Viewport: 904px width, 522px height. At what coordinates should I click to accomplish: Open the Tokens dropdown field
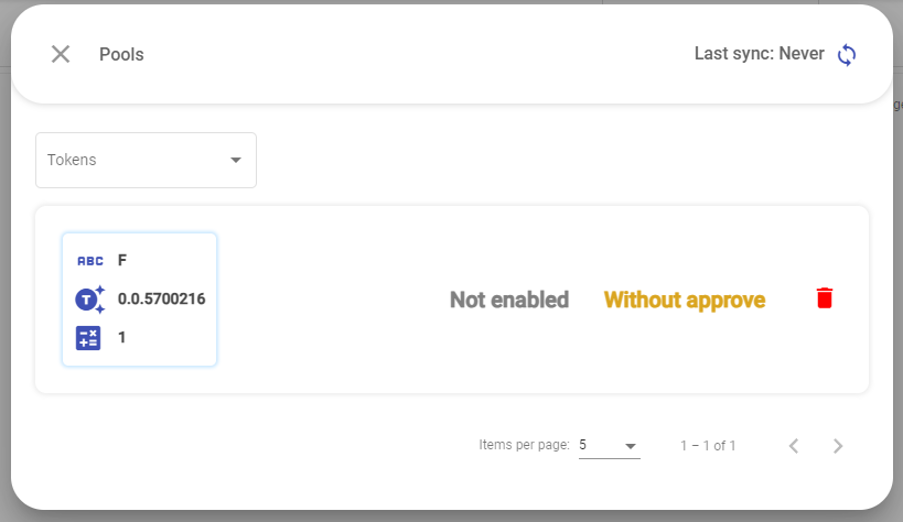click(135, 160)
